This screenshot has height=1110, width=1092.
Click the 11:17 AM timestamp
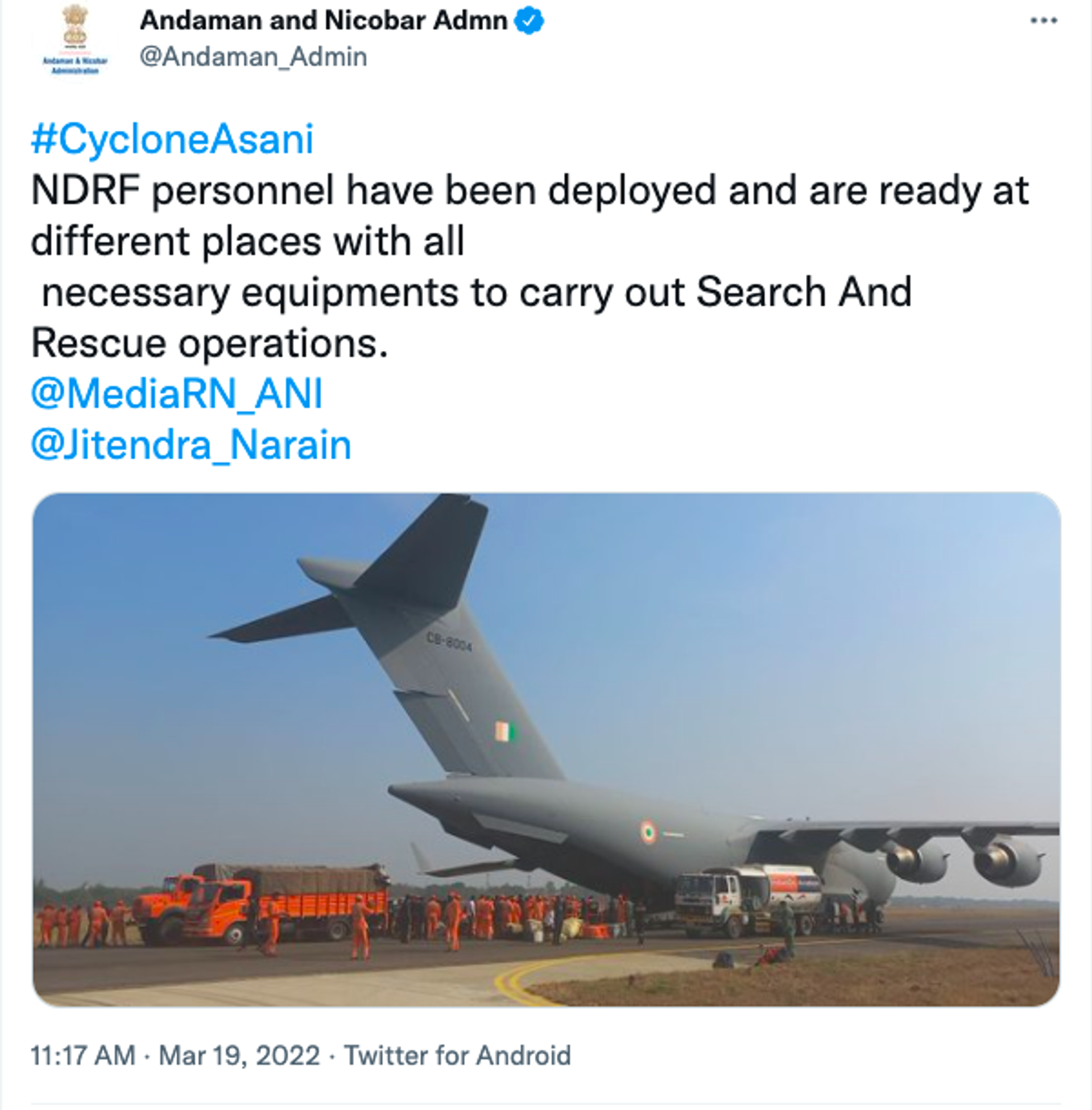[83, 1055]
